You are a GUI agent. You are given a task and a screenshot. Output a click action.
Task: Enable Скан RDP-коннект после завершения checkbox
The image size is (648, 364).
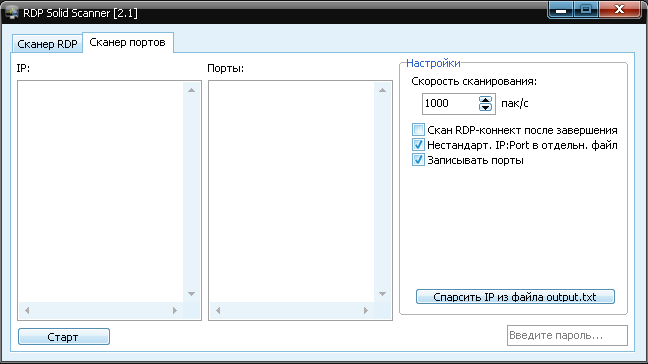pyautogui.click(x=418, y=130)
